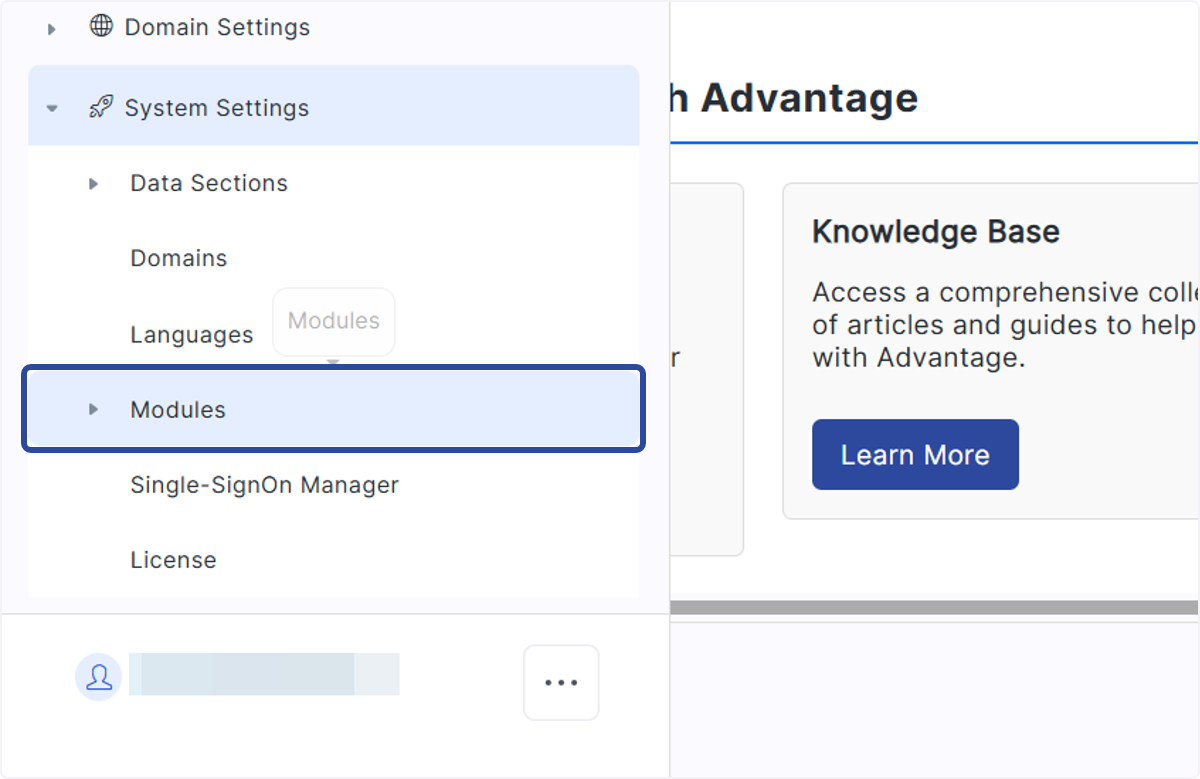Click the user profile avatar icon

click(99, 677)
